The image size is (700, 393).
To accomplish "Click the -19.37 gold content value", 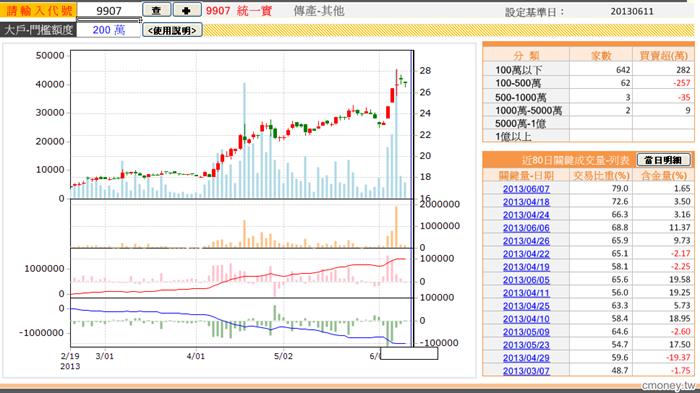I will 678,358.
